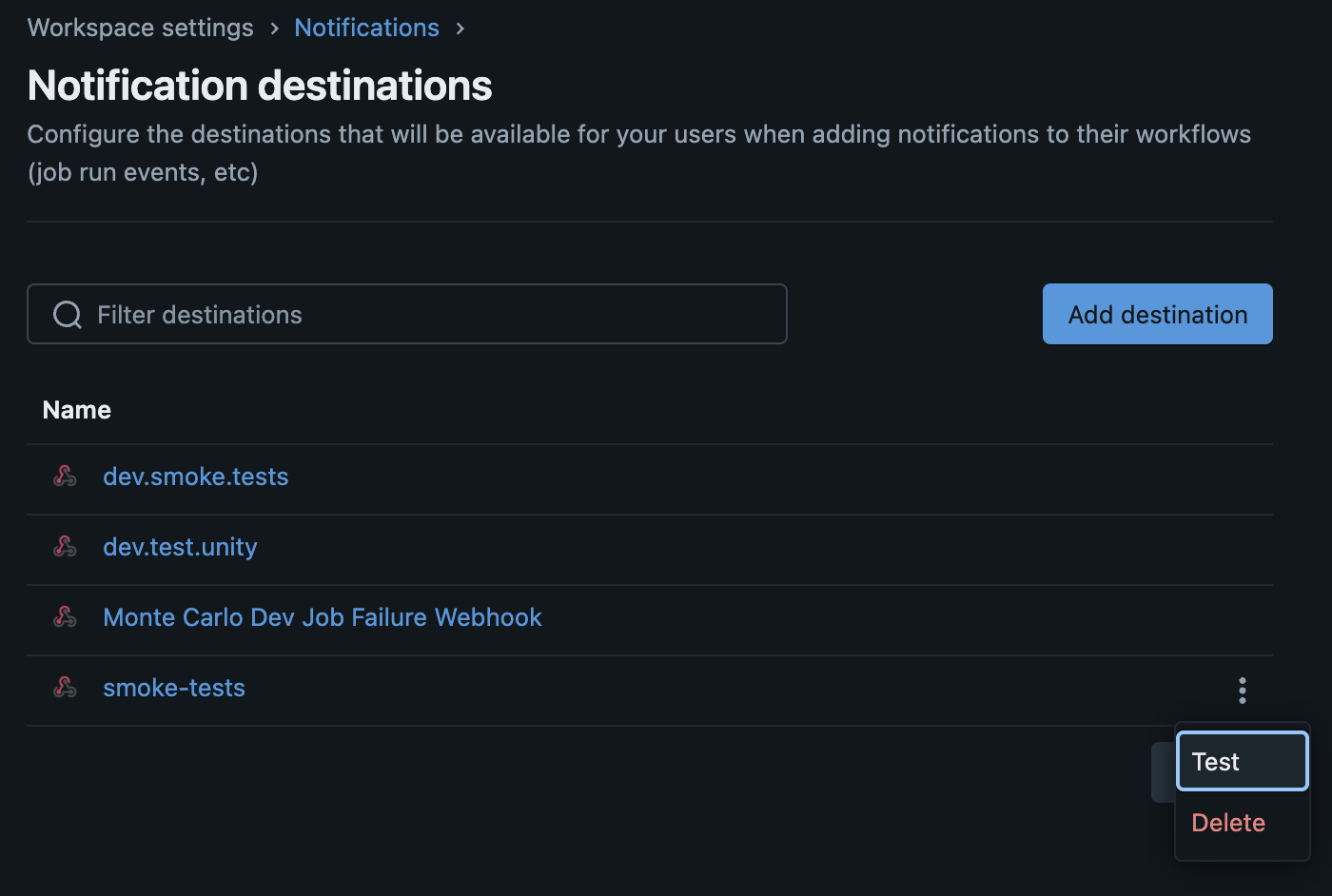
Task: Open the dev.smoke.tests destination
Action: [196, 477]
